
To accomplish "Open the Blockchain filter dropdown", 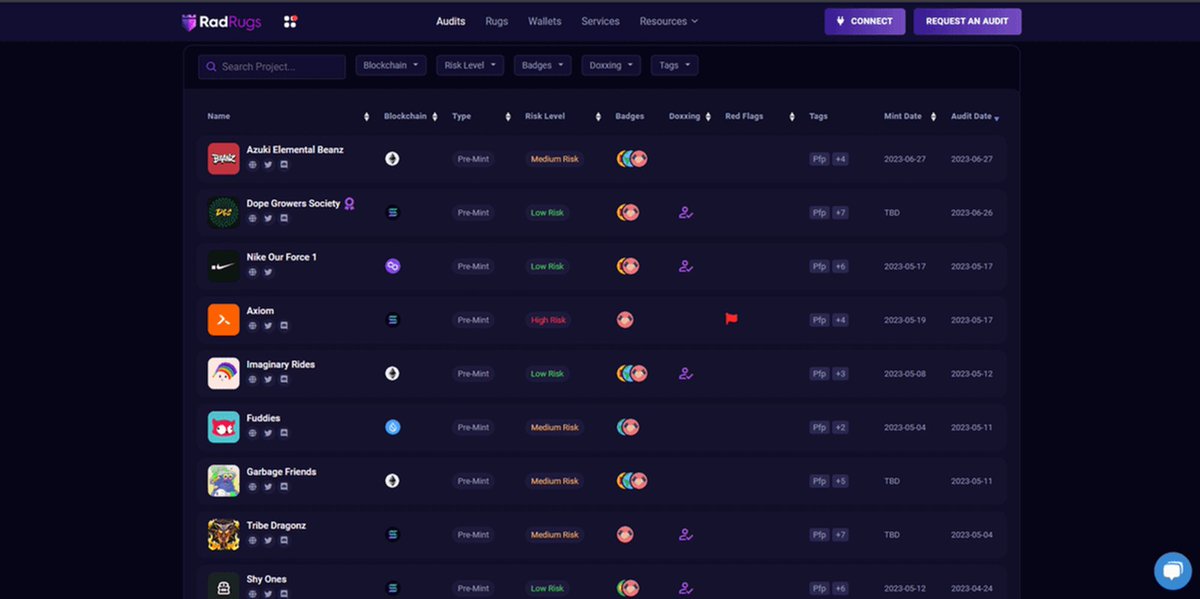I will coord(391,65).
